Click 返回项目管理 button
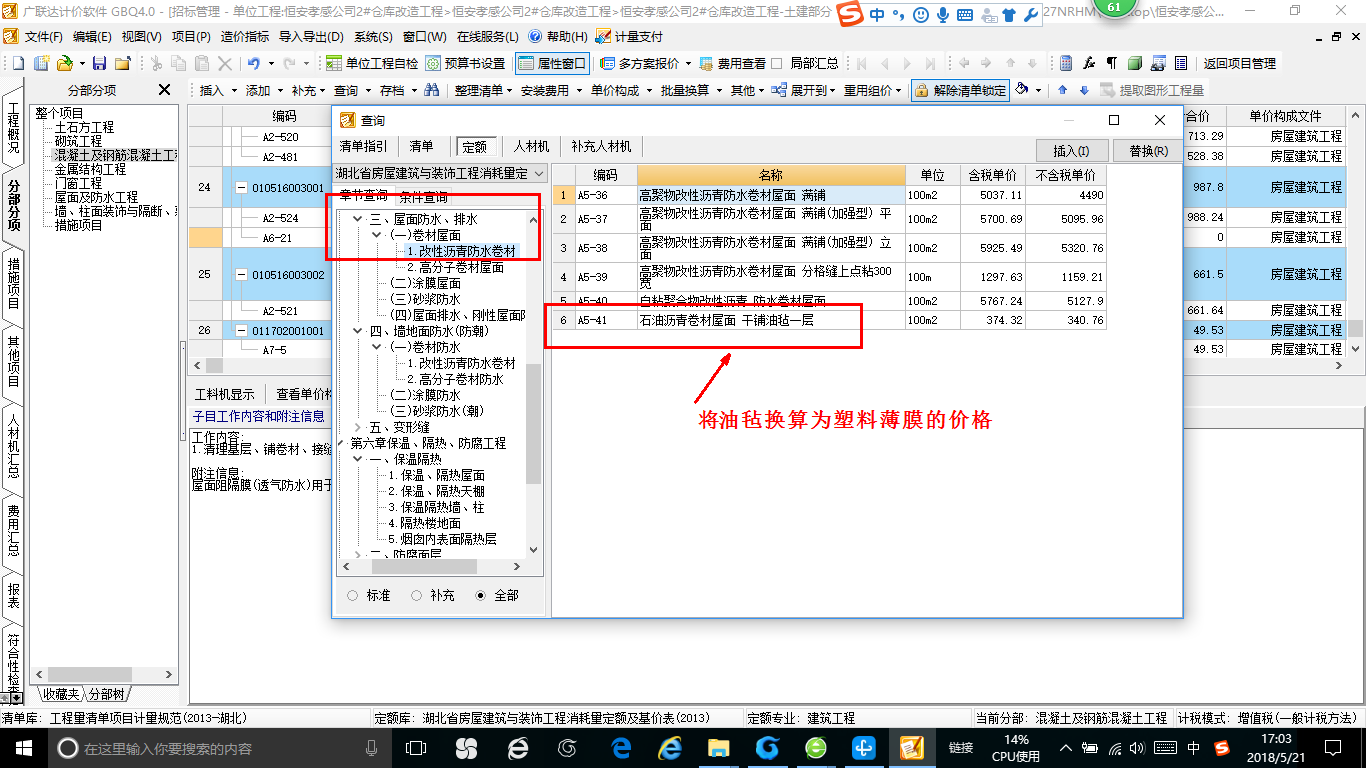The image size is (1366, 768). tap(1239, 63)
